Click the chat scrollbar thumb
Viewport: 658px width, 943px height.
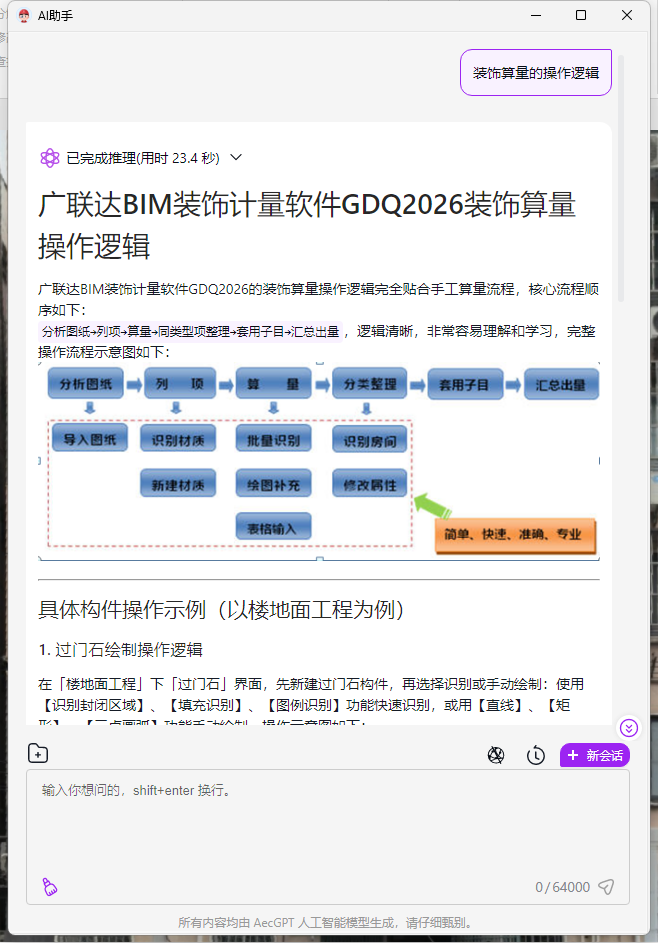pyautogui.click(x=621, y=179)
